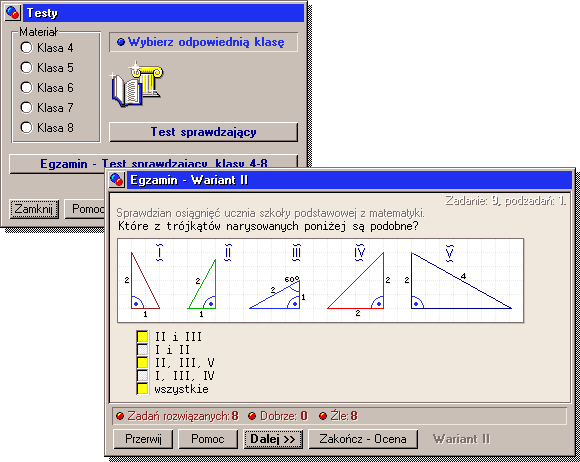Open the Test sprawdzający button
This screenshot has width=580, height=462.
tap(203, 132)
